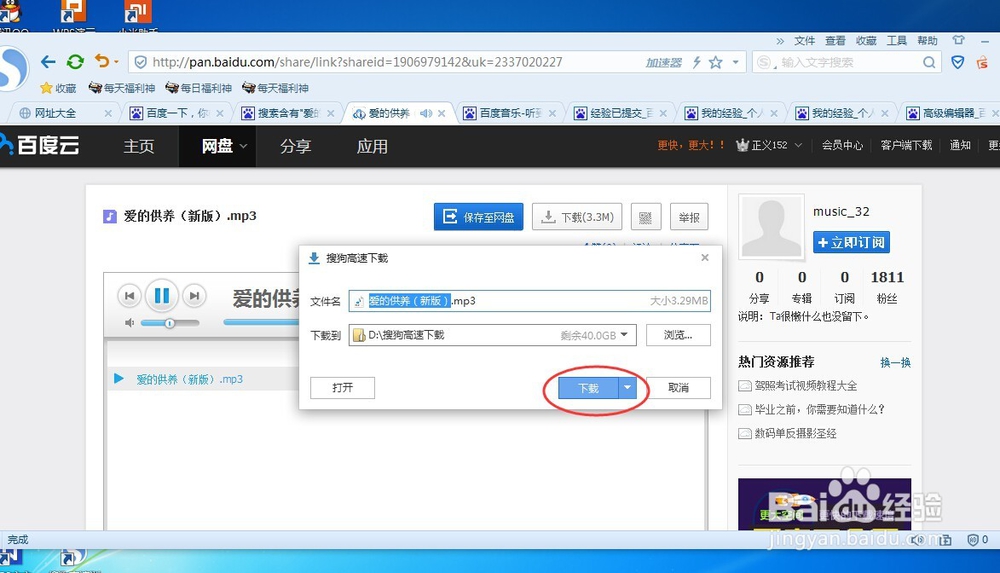The height and width of the screenshot is (573, 1000).
Task: Open 毕业之前，你需要知道什么？ recommendation
Action: tap(820, 409)
